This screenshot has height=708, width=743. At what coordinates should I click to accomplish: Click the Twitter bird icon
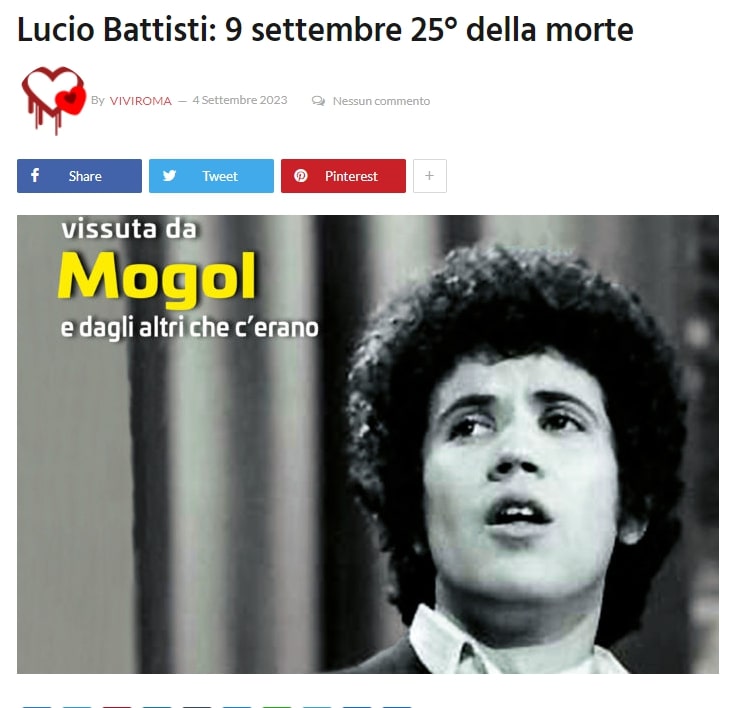[x=169, y=176]
